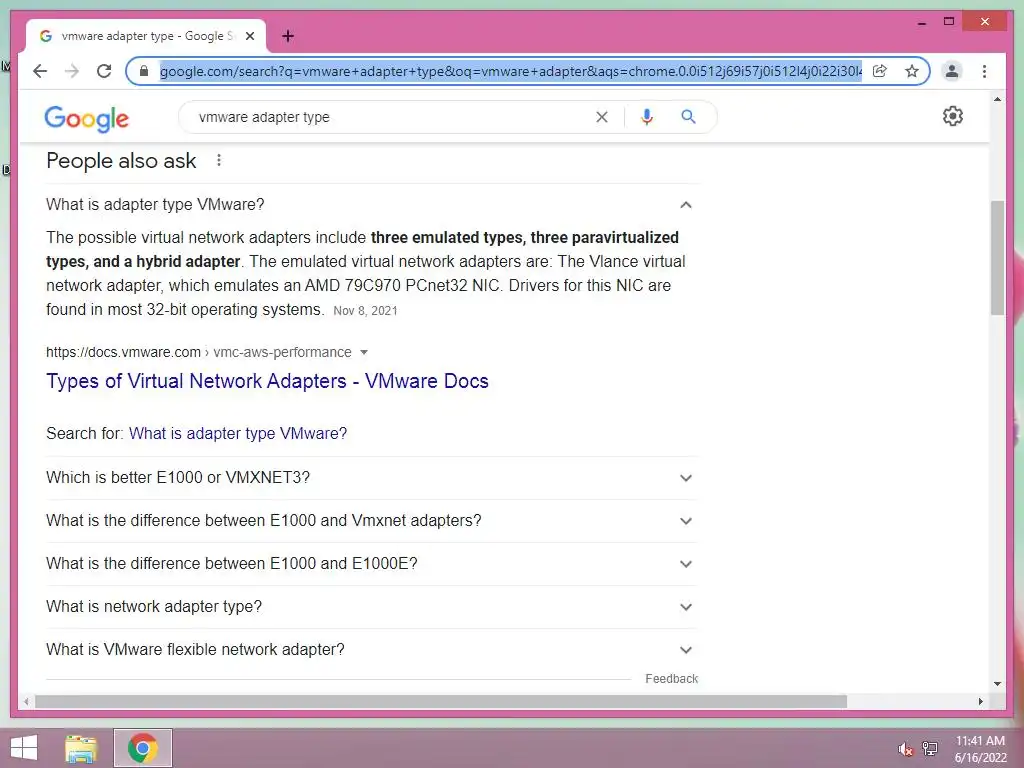This screenshot has height=768, width=1024.
Task: Click the Nov 8, 2021 date text
Action: click(365, 311)
